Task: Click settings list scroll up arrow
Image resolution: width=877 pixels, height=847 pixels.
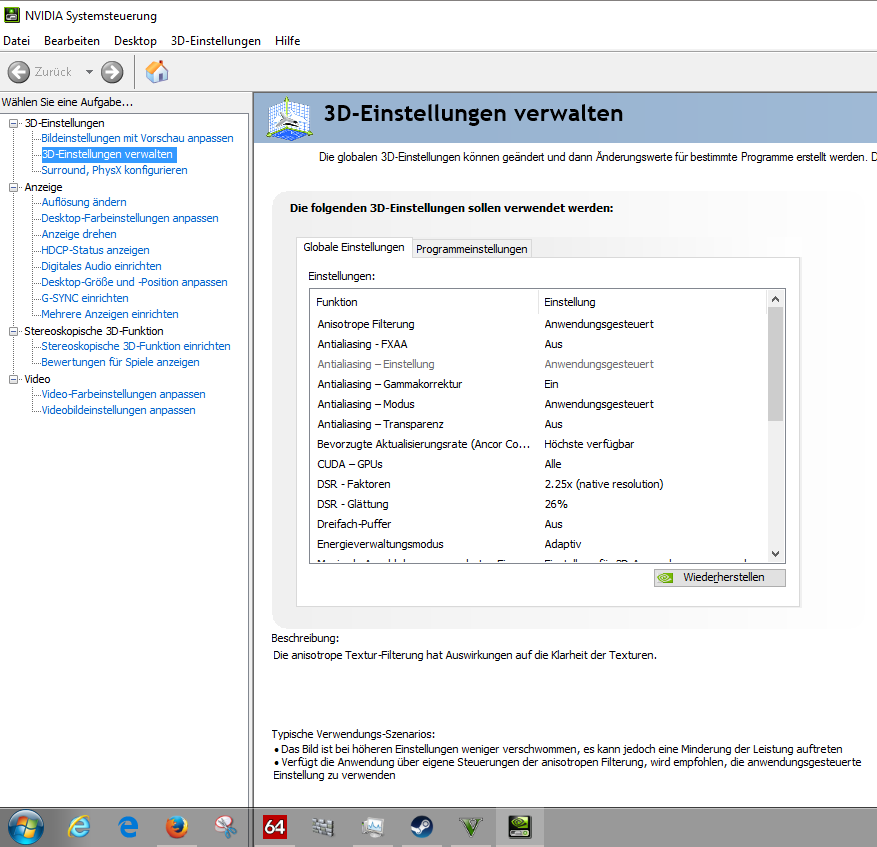Action: pos(775,299)
